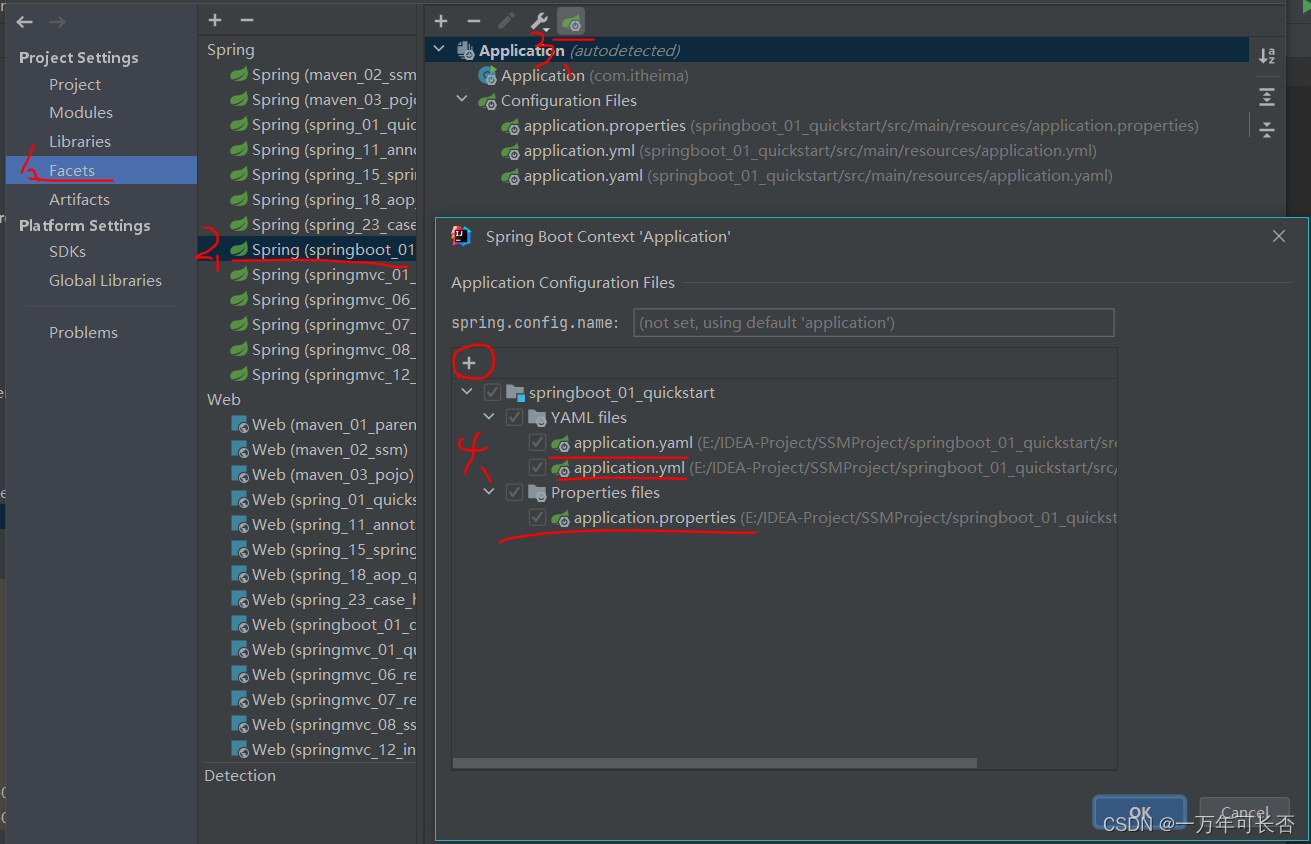Add a configuration file with the dialog plus button
Image resolution: width=1311 pixels, height=844 pixels.
pos(469,363)
